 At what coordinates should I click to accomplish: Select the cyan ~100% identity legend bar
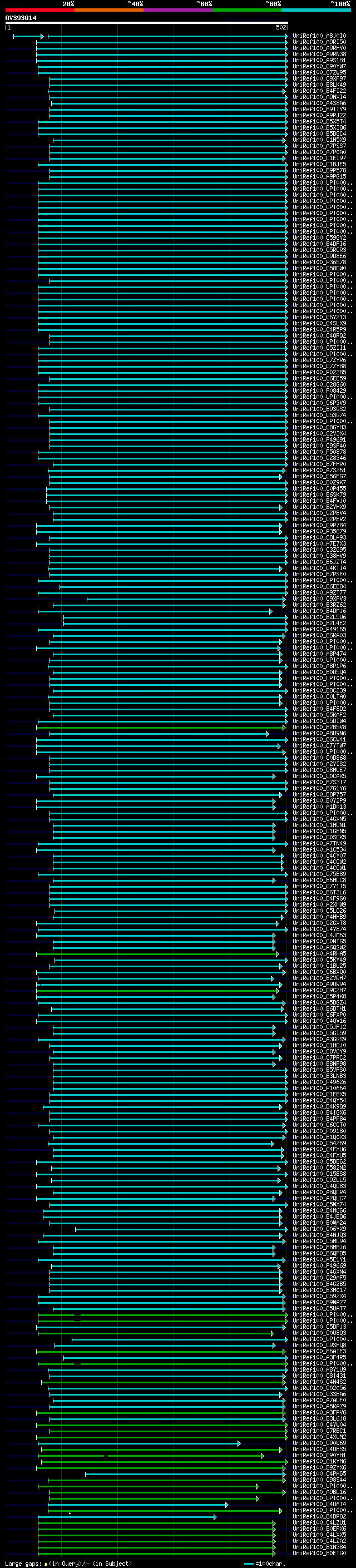(x=317, y=10)
